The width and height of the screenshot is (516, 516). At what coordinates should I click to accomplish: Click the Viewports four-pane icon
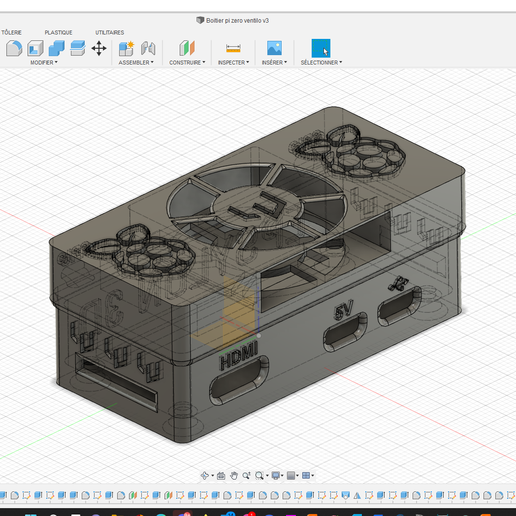tap(306, 475)
